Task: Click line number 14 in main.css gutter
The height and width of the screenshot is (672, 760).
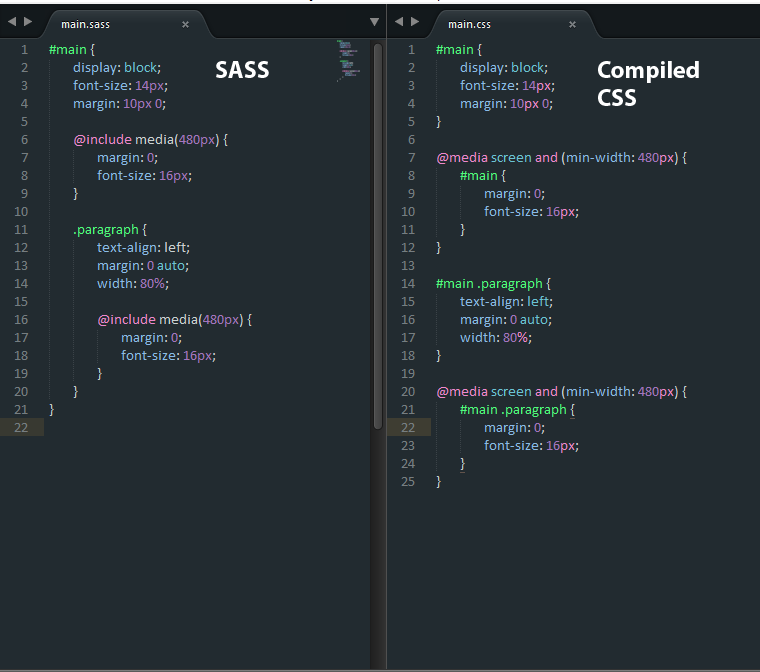Action: (408, 284)
